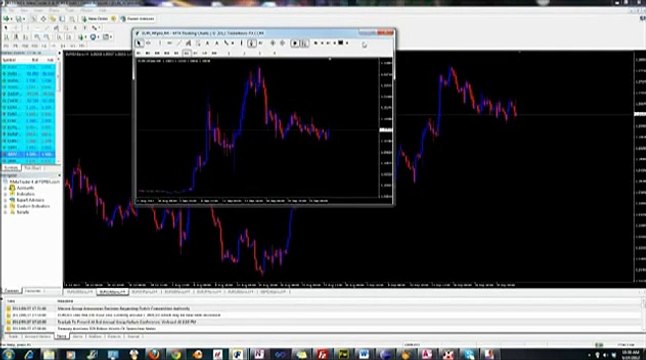Zoom in on the floating chart
Screen dimensions: 646x360
[x=273, y=43]
